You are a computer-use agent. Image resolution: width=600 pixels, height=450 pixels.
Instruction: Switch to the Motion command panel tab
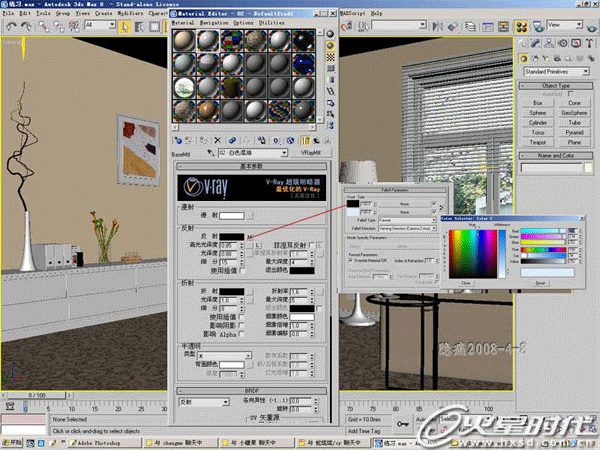pyautogui.click(x=563, y=43)
